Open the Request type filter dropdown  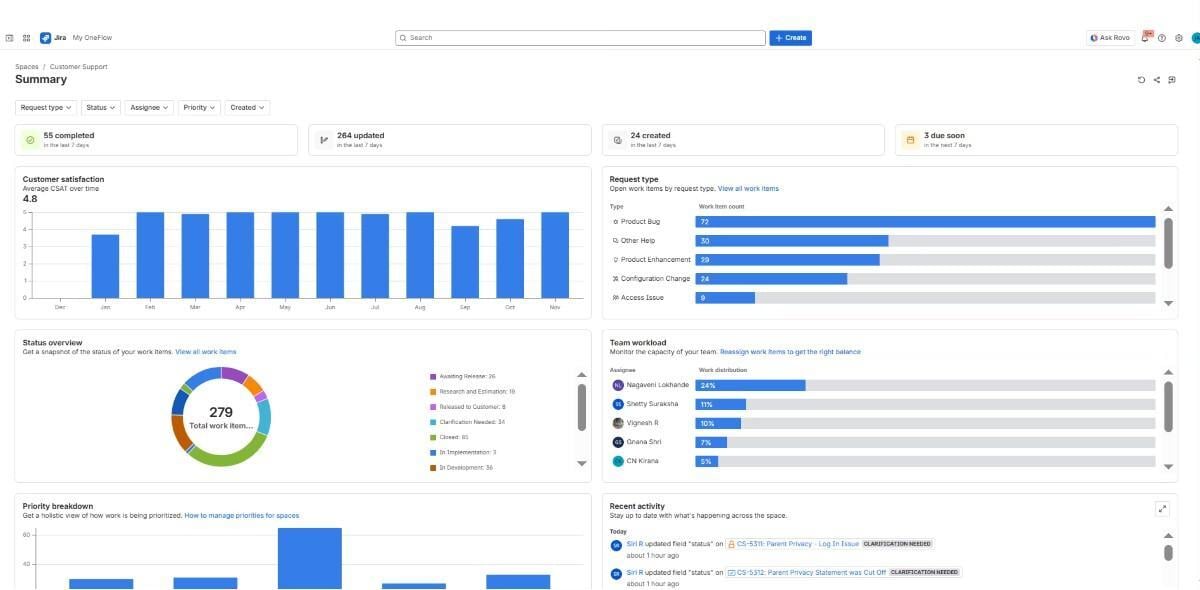(46, 108)
